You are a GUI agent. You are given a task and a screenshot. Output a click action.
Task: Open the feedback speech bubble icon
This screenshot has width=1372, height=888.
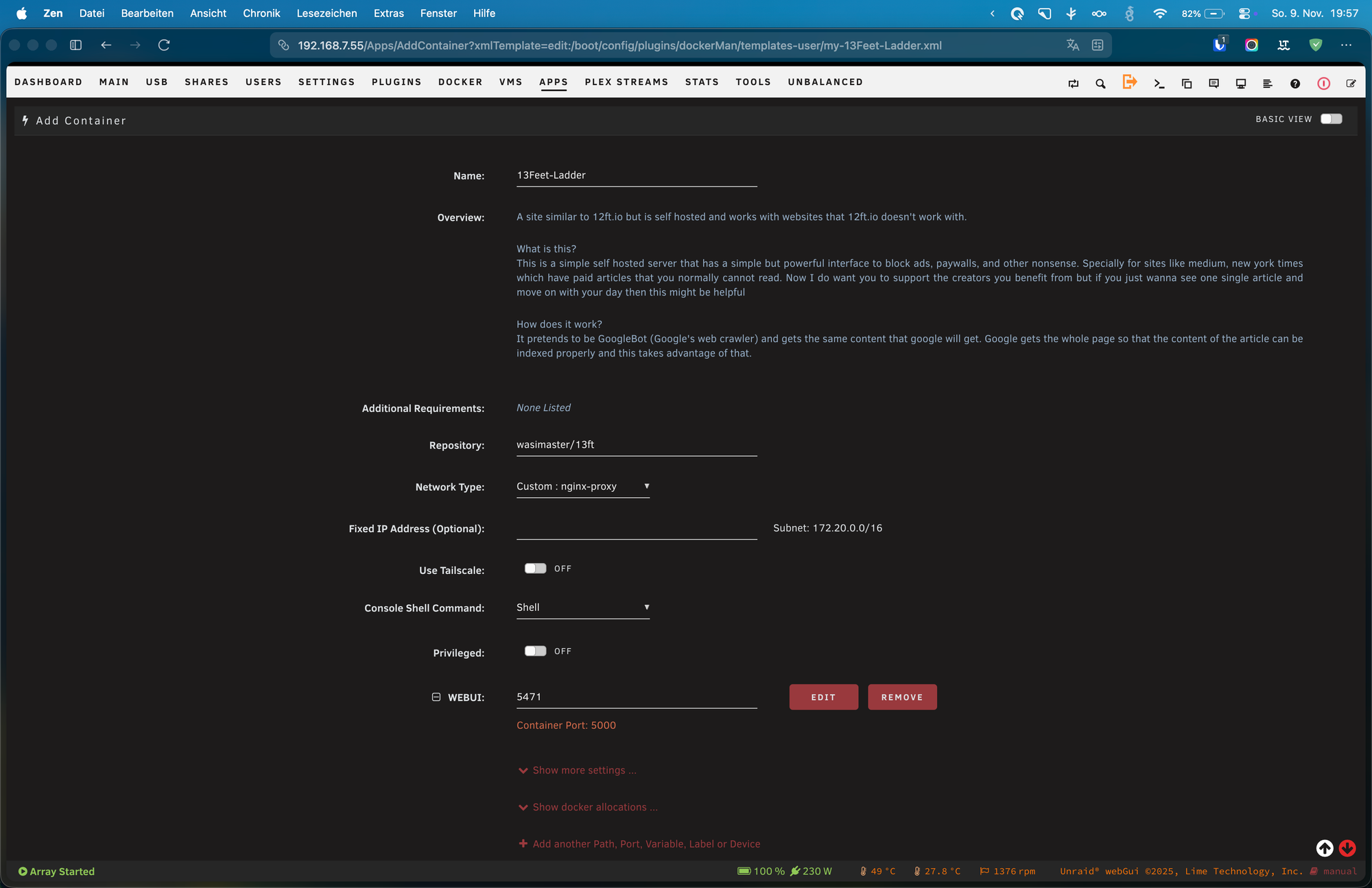point(1214,83)
